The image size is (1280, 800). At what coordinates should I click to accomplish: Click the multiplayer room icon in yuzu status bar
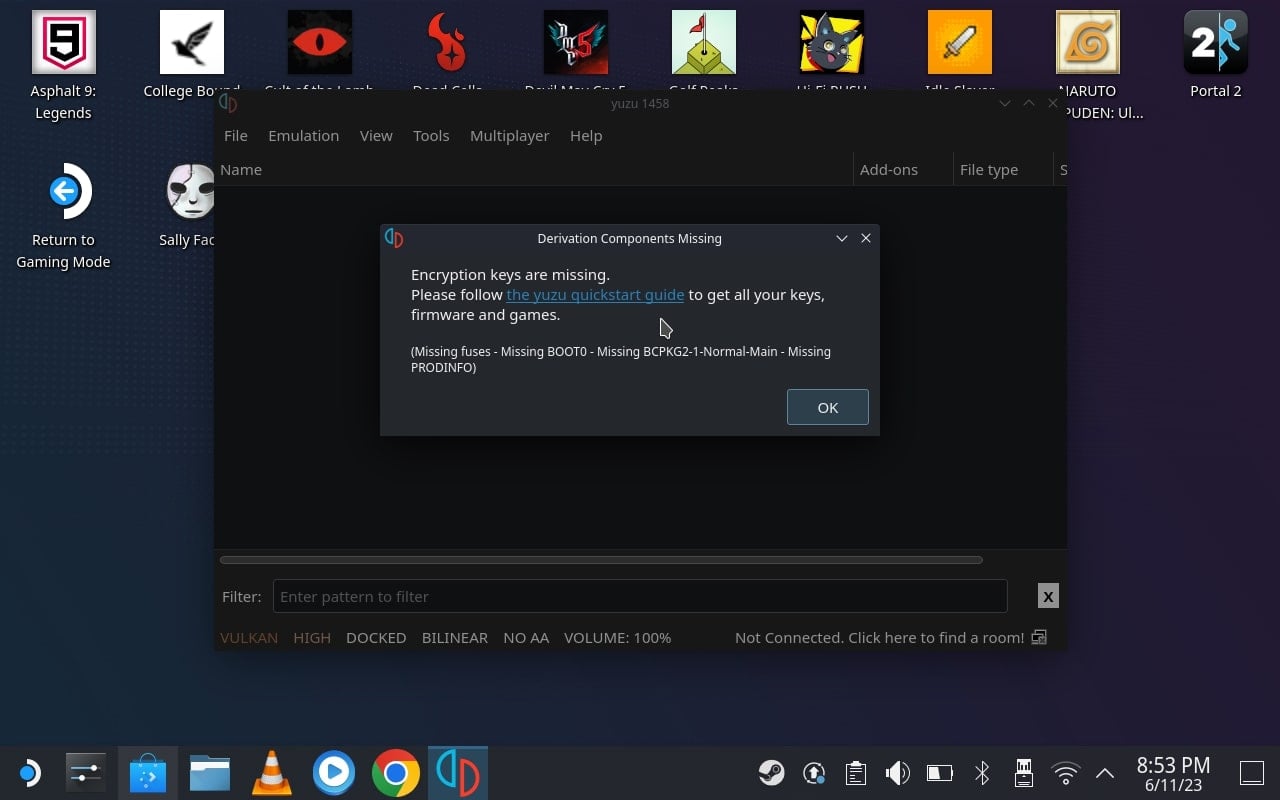tap(1039, 637)
